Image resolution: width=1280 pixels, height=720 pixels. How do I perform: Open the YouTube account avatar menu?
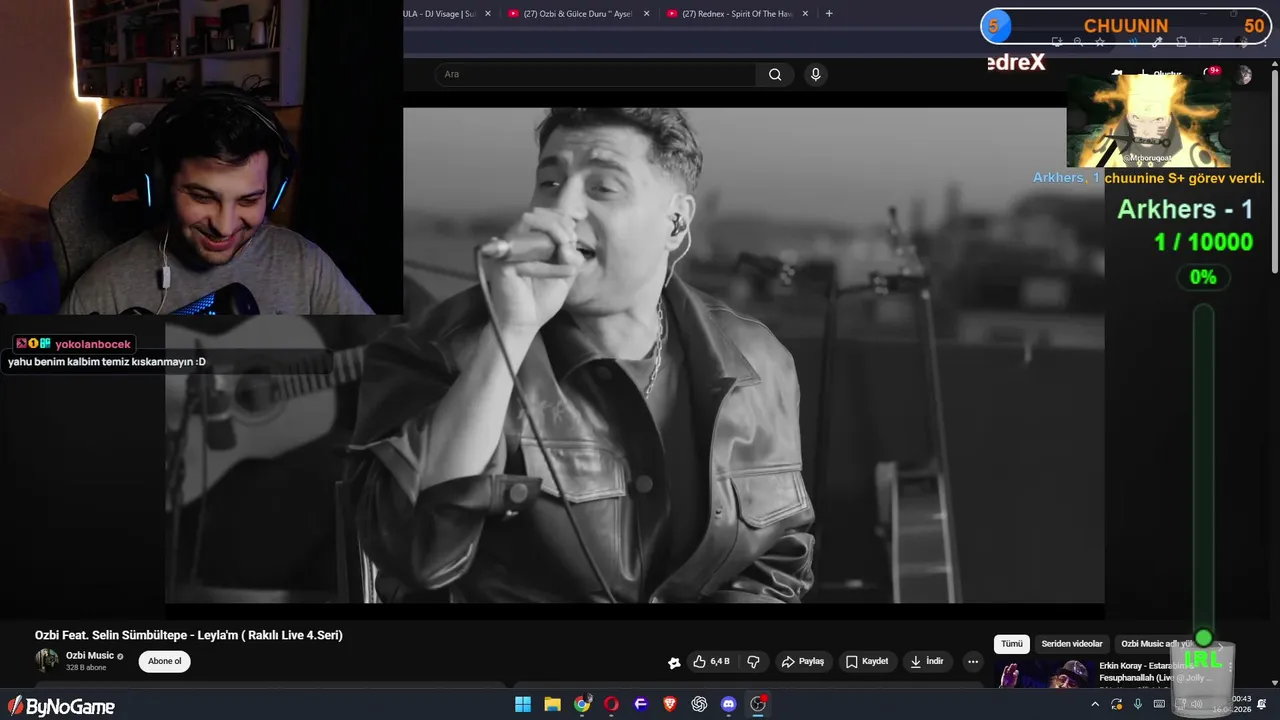tap(1244, 75)
